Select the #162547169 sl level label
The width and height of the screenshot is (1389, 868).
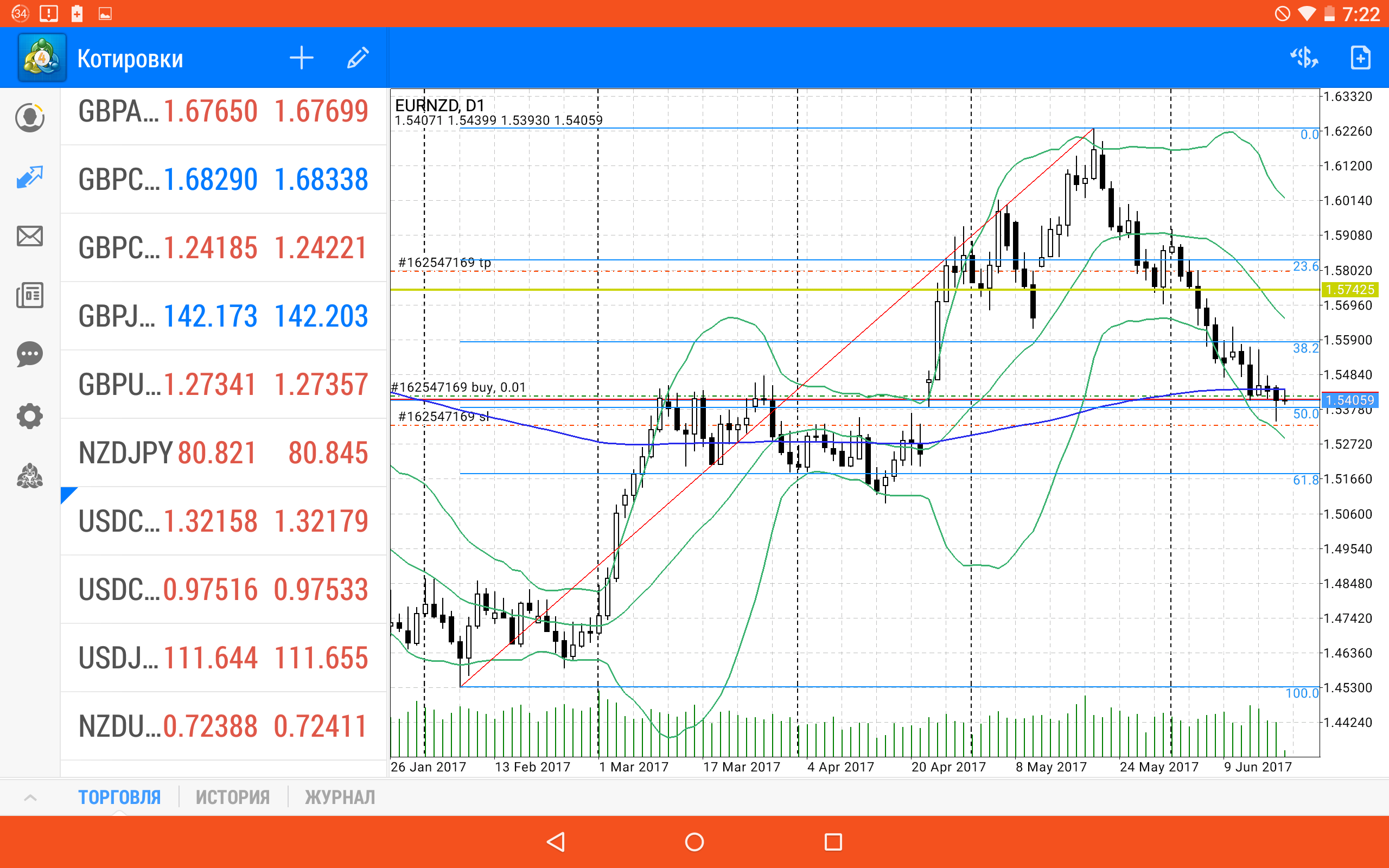[444, 416]
